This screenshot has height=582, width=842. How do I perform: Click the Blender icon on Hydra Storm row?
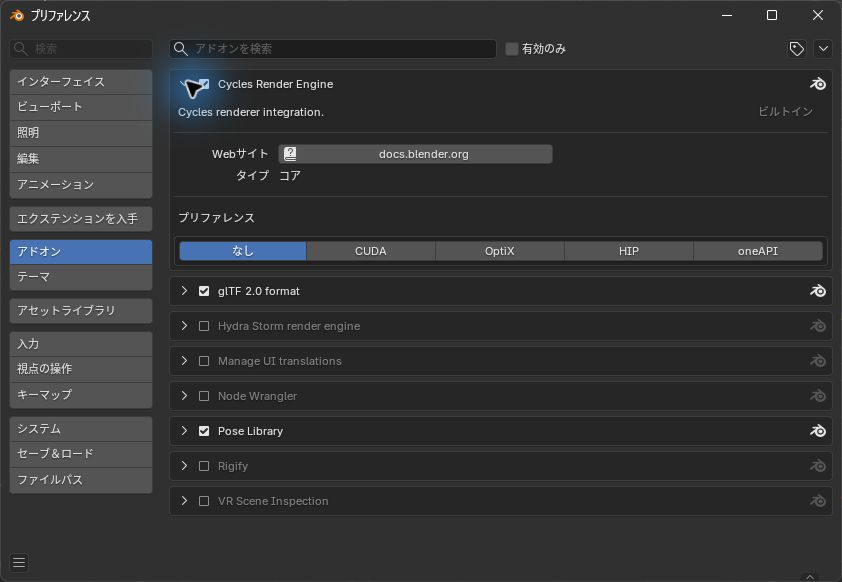click(x=817, y=326)
